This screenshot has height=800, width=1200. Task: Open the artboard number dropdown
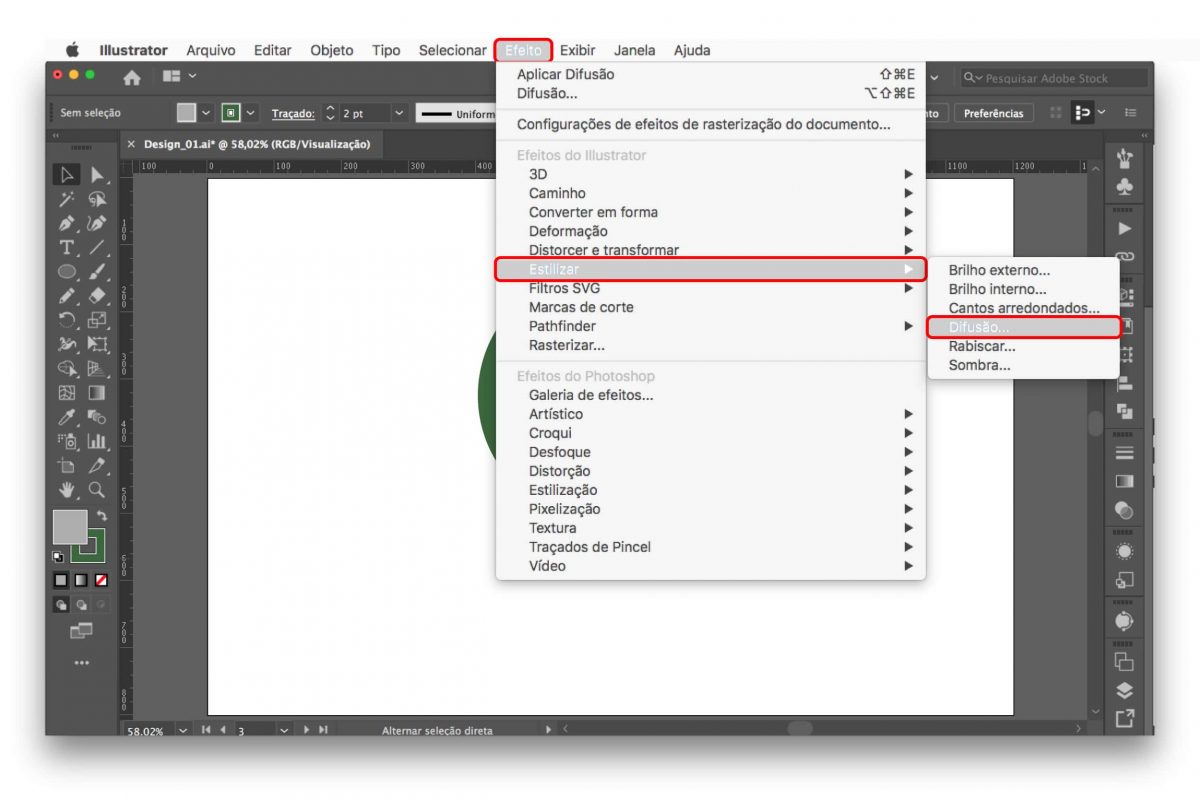[284, 730]
